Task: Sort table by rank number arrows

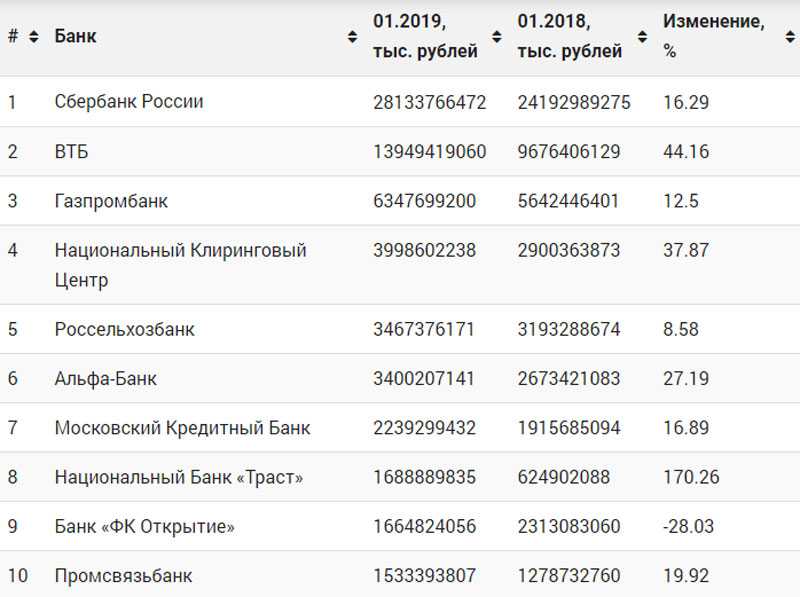Action: tap(34, 37)
